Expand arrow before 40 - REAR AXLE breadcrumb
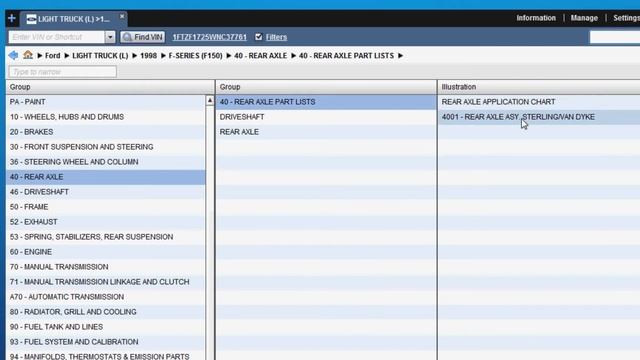The image size is (640, 360). pos(229,56)
